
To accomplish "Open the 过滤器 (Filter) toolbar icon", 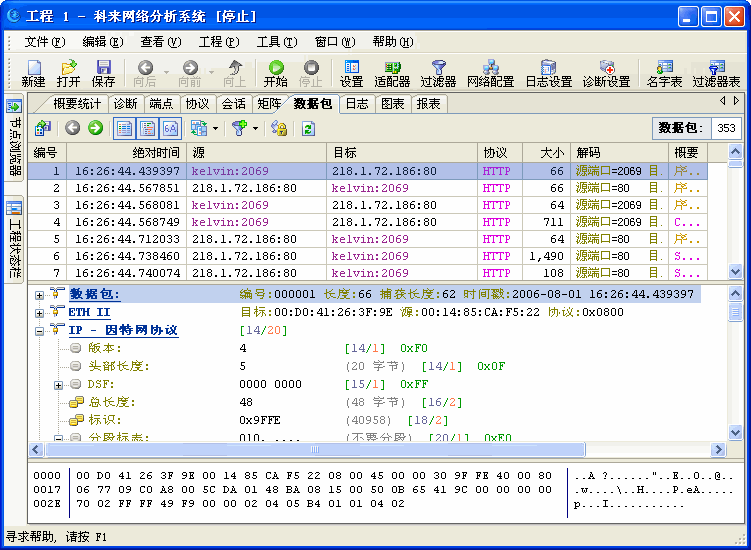I will [x=438, y=73].
